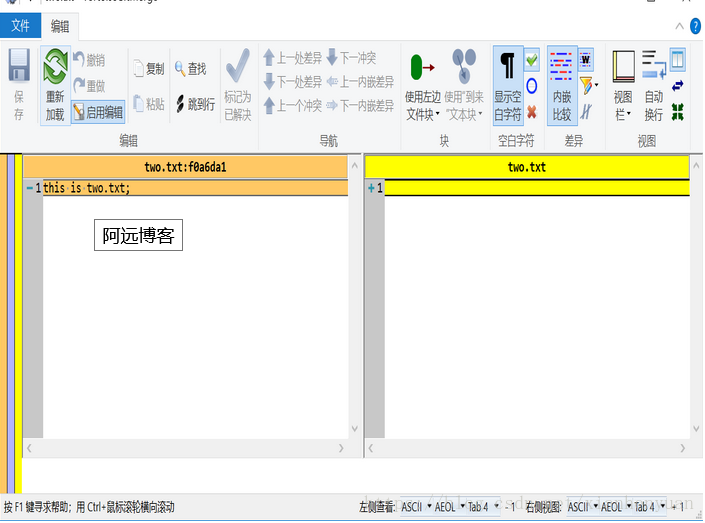
Task: Click the collapse-lines slashes icon under the funnel
Action: (x=586, y=112)
